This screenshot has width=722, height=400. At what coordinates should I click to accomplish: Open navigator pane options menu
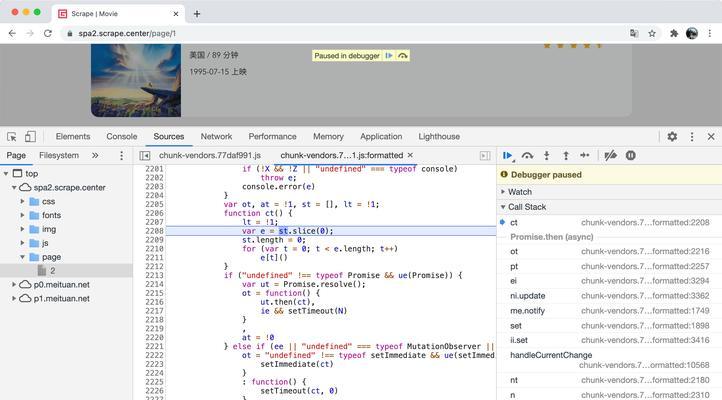click(122, 156)
